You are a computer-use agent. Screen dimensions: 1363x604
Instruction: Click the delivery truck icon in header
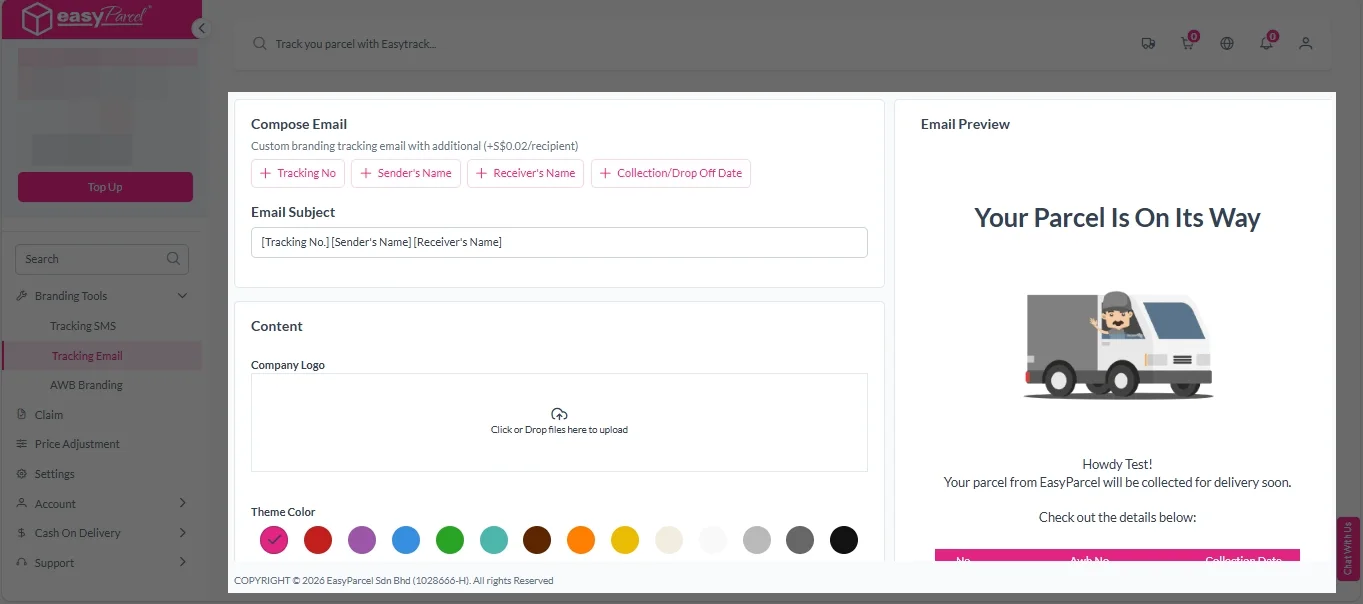coord(1148,44)
